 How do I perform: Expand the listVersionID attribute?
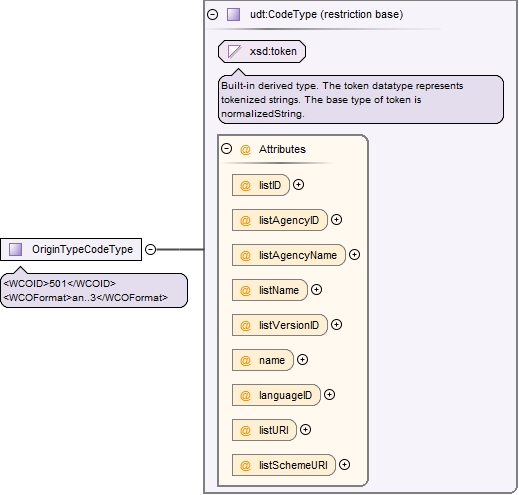coord(336,325)
